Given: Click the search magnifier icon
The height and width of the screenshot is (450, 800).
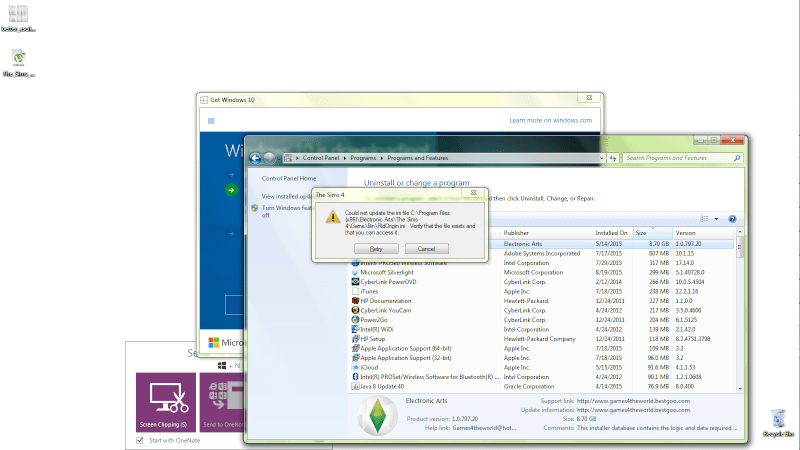Looking at the screenshot, I should pyautogui.click(x=737, y=158).
